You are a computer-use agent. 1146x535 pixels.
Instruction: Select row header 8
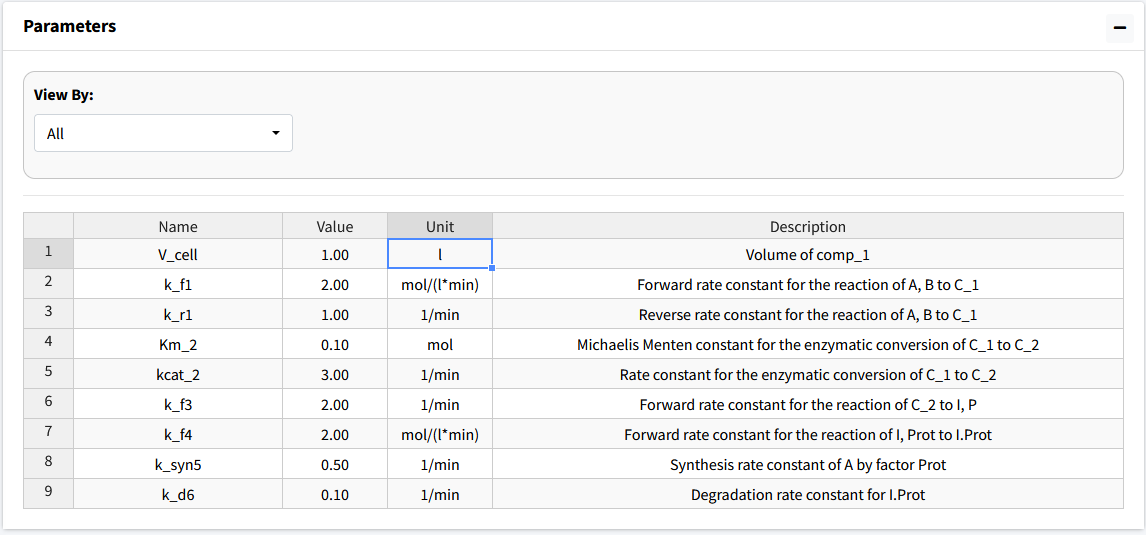(48, 463)
